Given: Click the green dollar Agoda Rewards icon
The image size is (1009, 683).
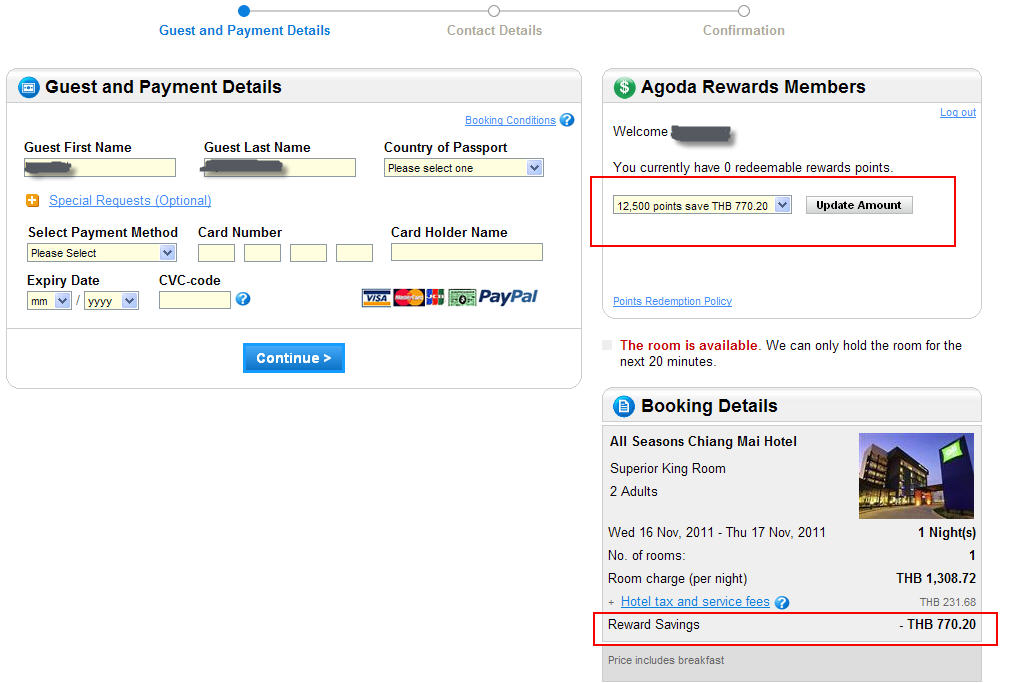Looking at the screenshot, I should pyautogui.click(x=624, y=87).
